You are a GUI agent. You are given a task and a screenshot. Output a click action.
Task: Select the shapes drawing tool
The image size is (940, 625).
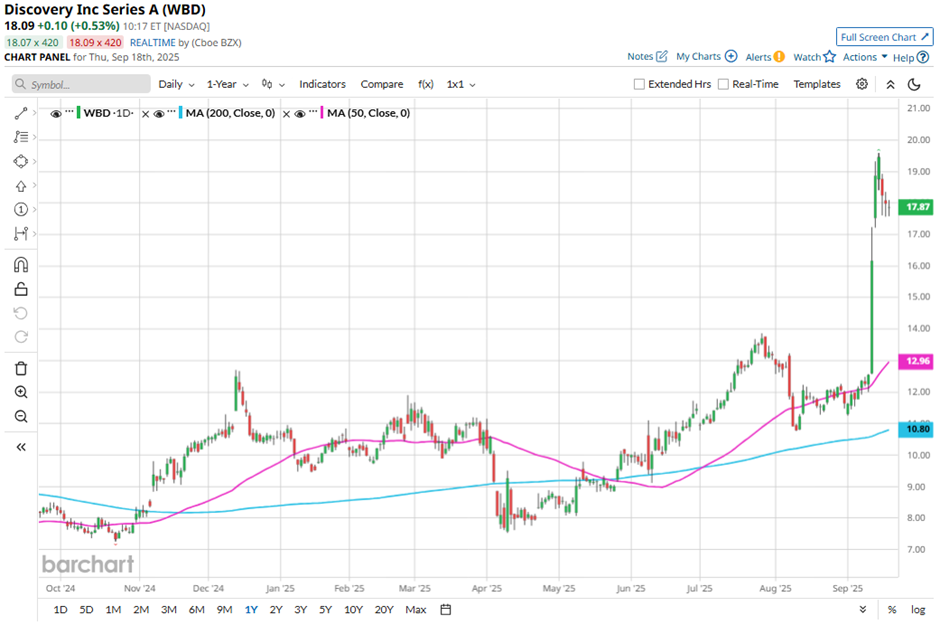pyautogui.click(x=21, y=161)
